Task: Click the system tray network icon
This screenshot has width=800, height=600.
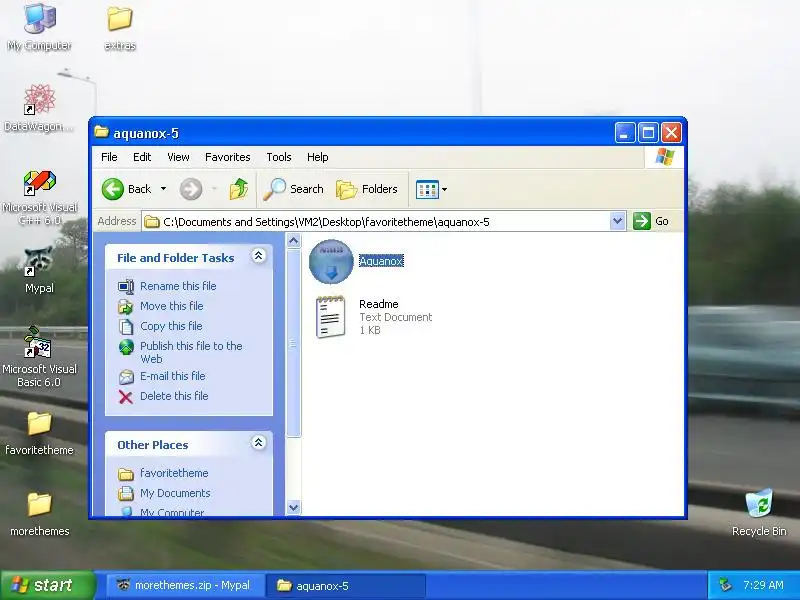Action: [x=725, y=585]
